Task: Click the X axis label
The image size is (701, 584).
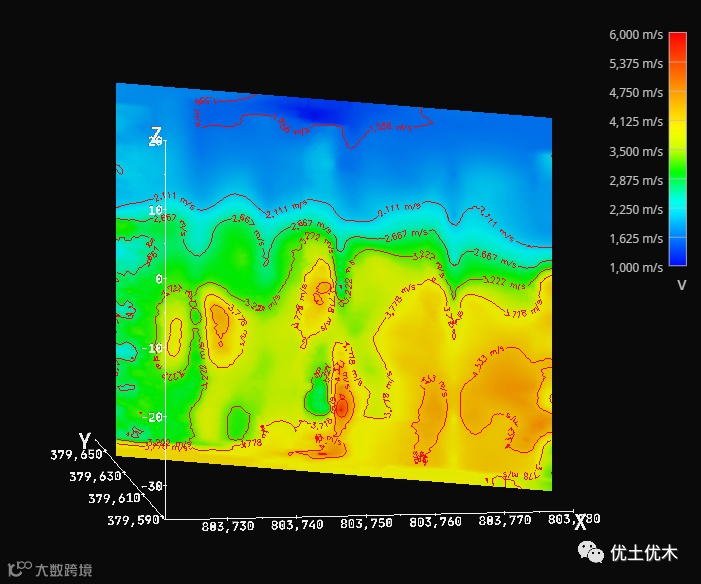Action: coord(580,521)
